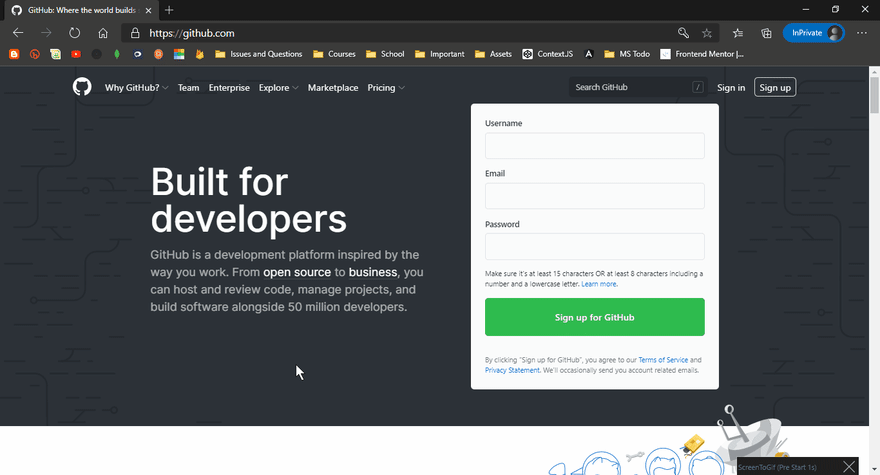The image size is (880, 475).
Task: Open the Favorites list icon
Action: (738, 33)
